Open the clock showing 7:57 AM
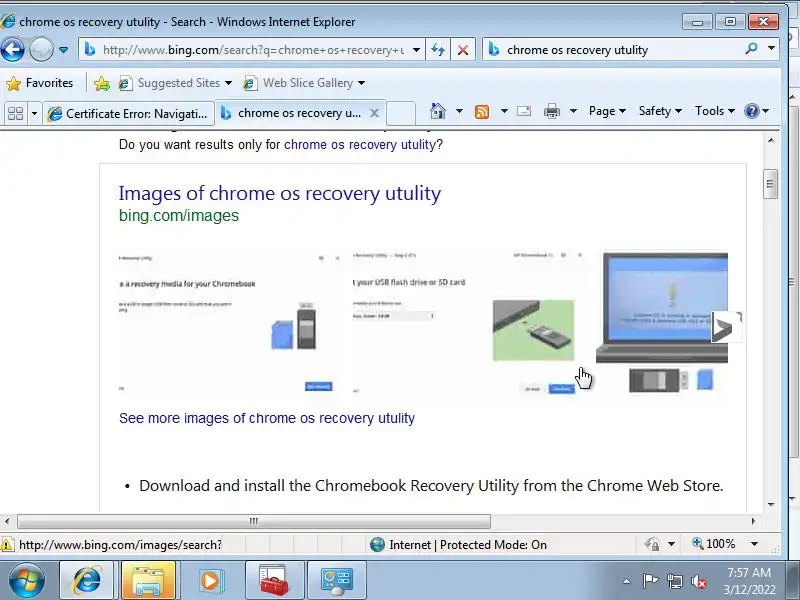 tap(749, 581)
